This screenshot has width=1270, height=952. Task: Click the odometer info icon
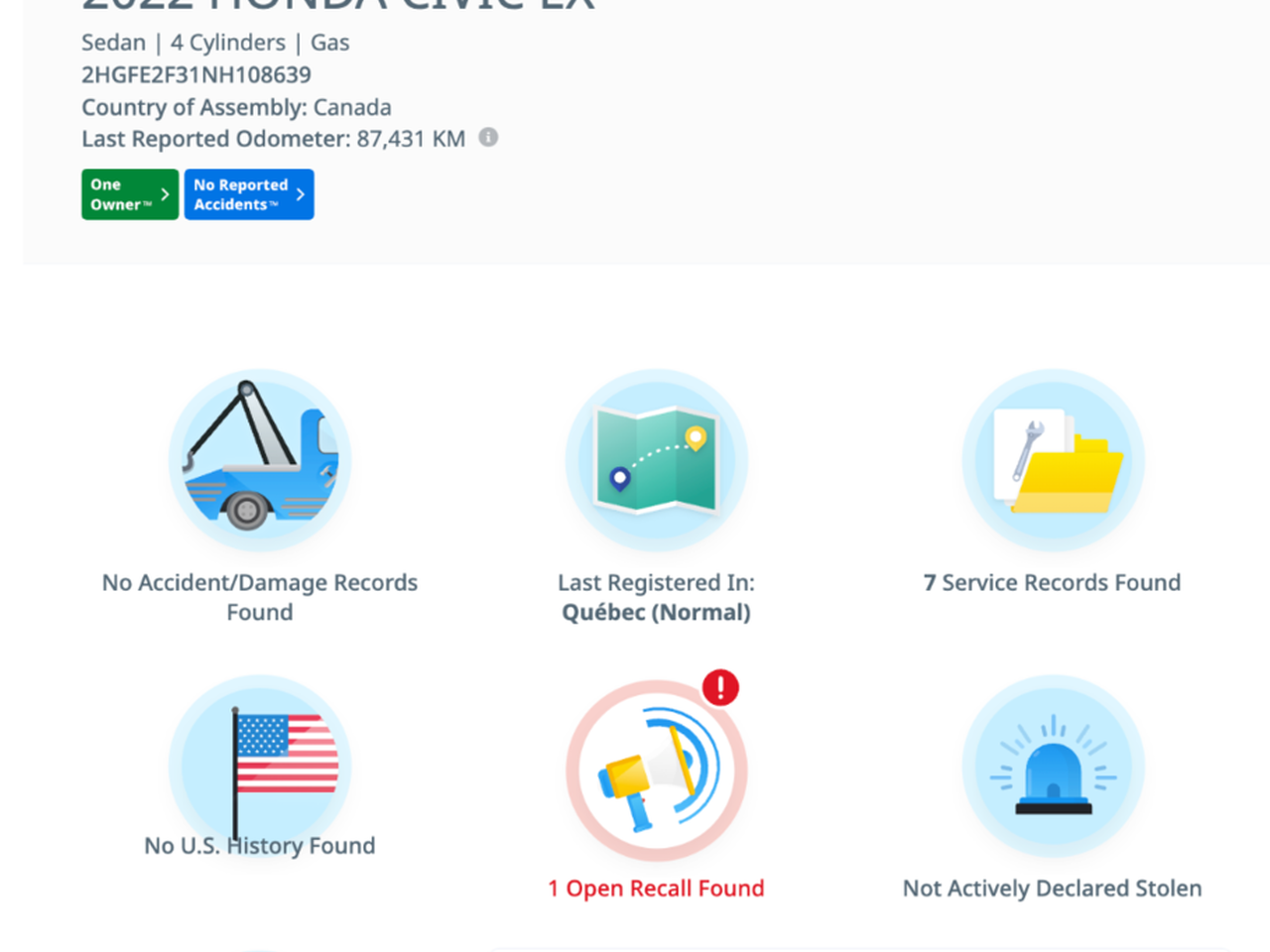[x=488, y=138]
